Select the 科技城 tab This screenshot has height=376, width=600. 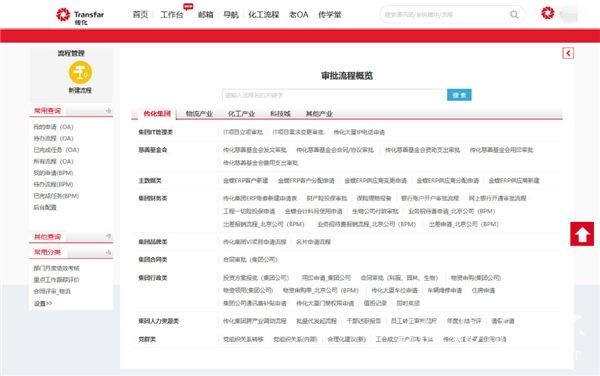[280, 114]
